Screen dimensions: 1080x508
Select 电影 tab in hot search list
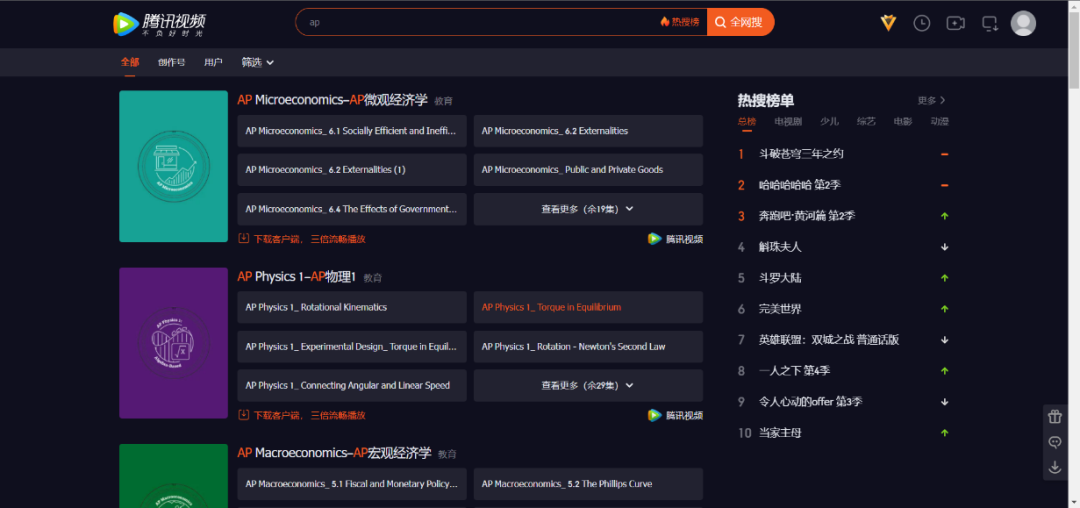coord(903,122)
